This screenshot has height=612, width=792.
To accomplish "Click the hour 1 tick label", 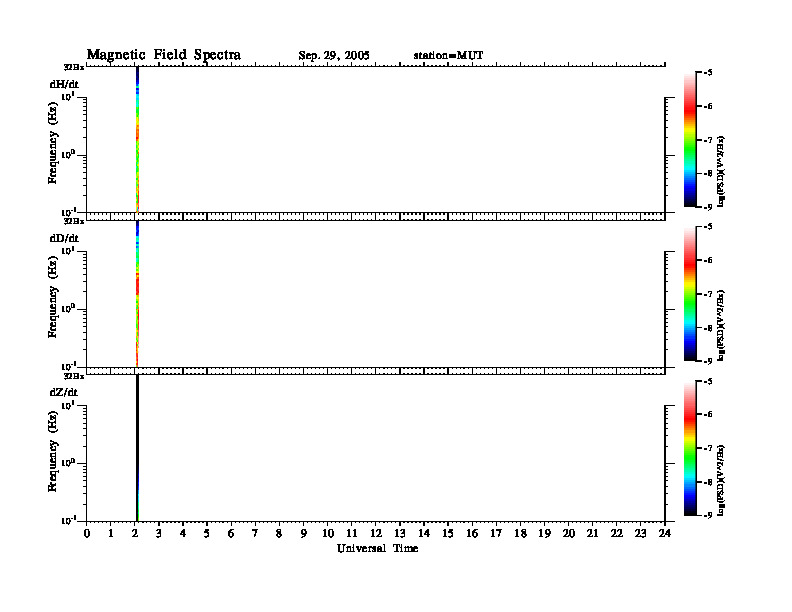I will [111, 533].
